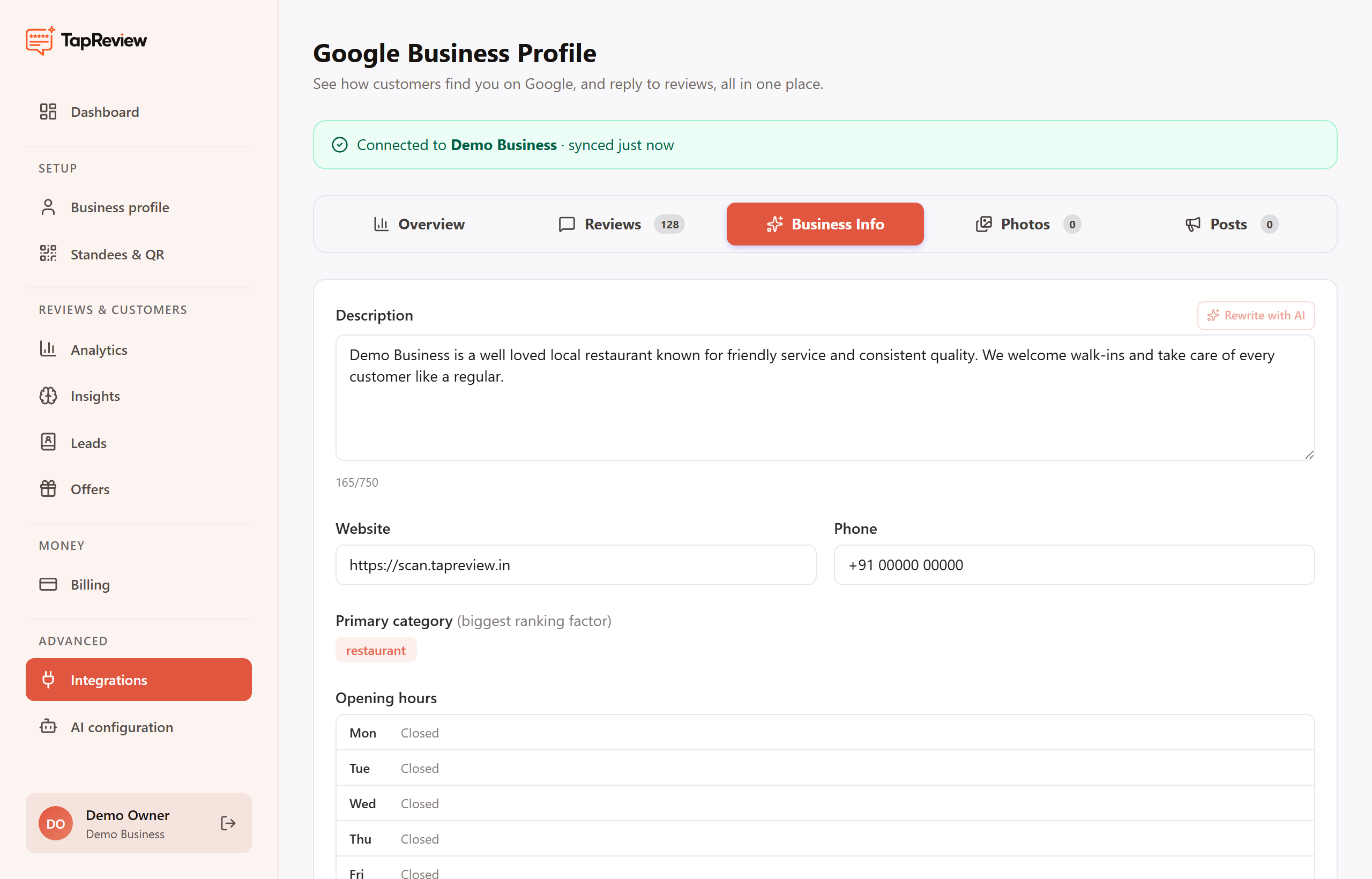Click the Business profile person icon
The width and height of the screenshot is (1372, 879).
click(x=48, y=207)
